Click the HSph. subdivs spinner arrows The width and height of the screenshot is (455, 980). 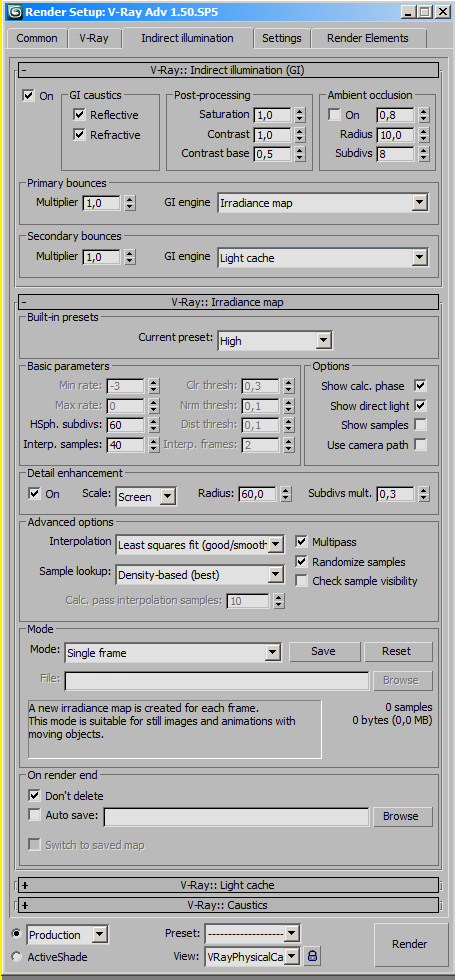coord(154,425)
